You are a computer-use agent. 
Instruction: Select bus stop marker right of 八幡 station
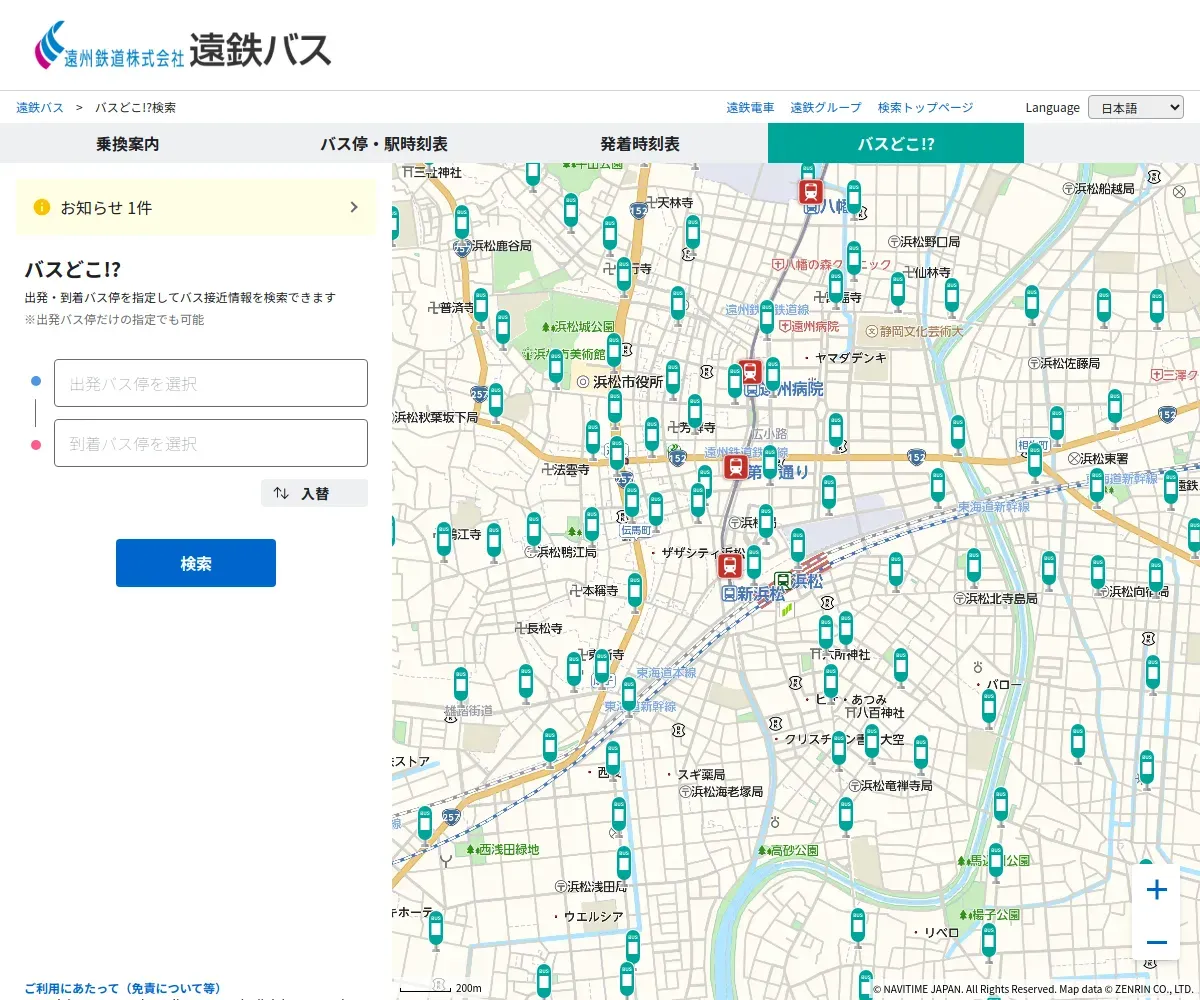coord(853,200)
